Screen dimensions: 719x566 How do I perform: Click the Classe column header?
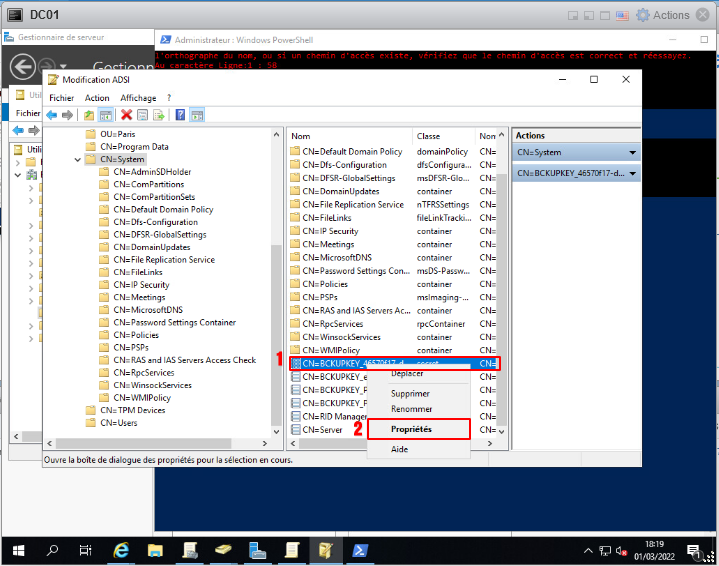coord(428,136)
